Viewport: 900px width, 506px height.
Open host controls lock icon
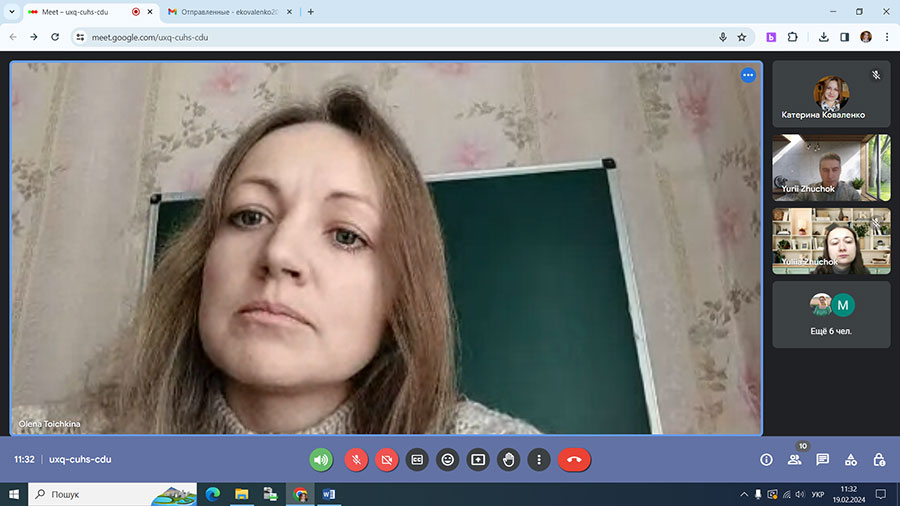(x=879, y=460)
